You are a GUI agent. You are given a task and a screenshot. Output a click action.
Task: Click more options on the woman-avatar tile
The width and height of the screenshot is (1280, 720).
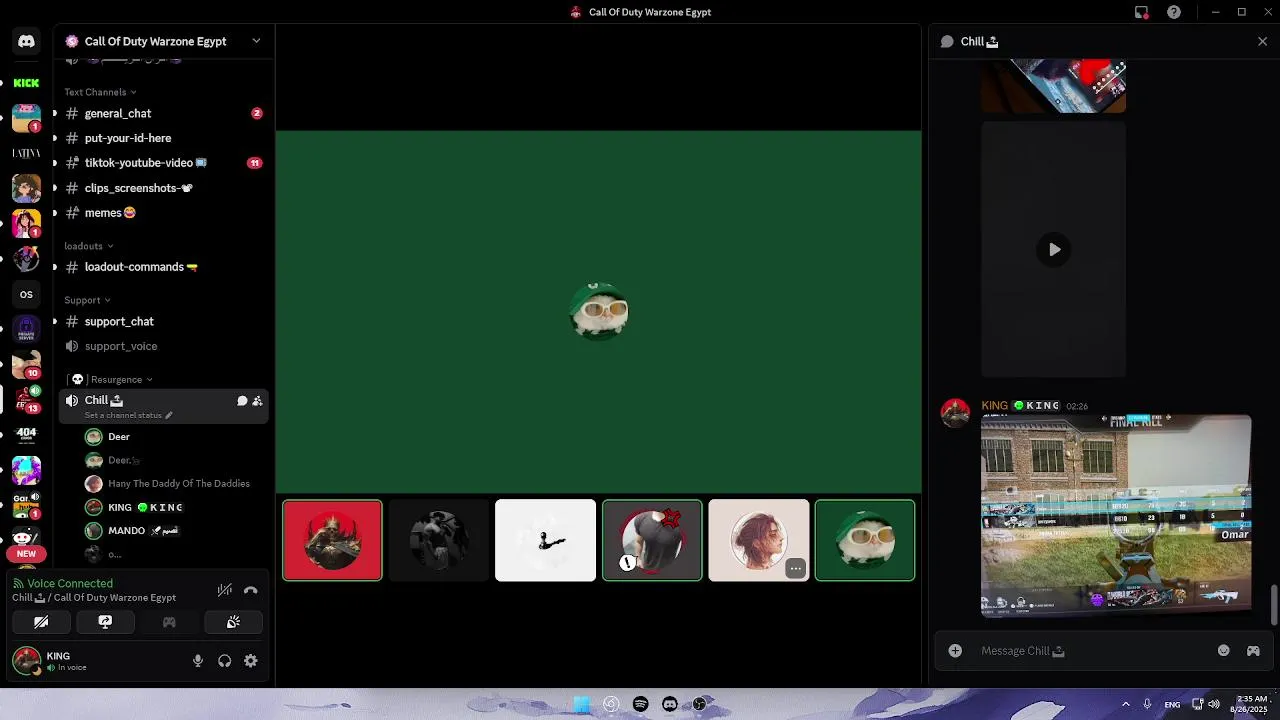point(795,569)
